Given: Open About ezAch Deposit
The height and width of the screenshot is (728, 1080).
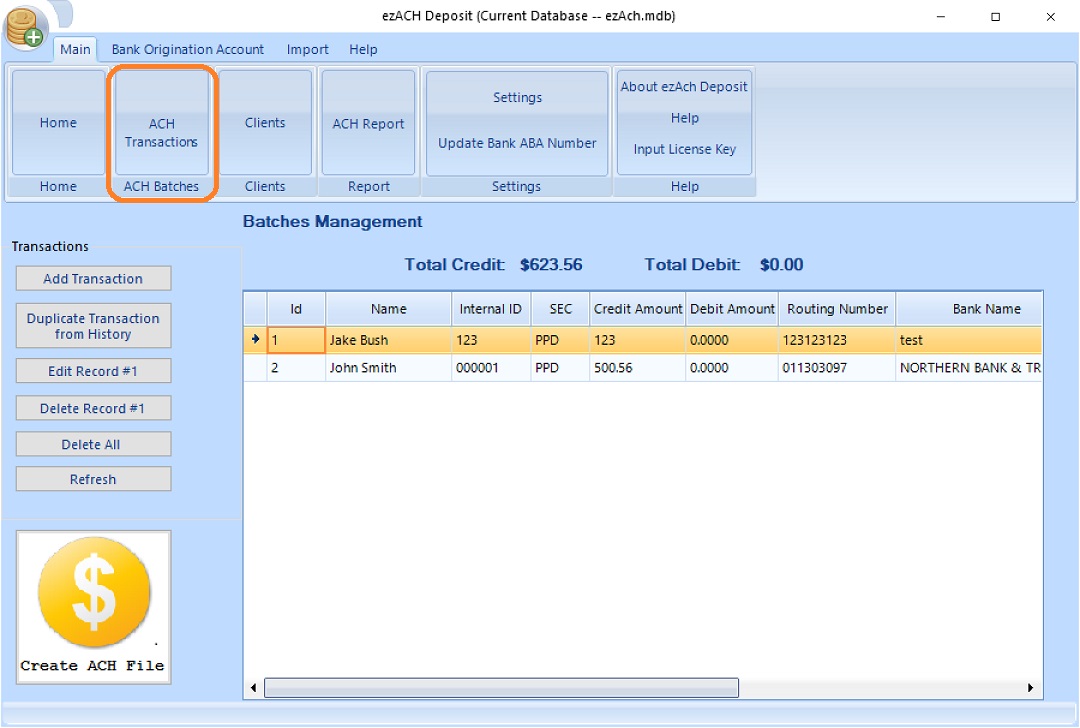Looking at the screenshot, I should click(684, 87).
